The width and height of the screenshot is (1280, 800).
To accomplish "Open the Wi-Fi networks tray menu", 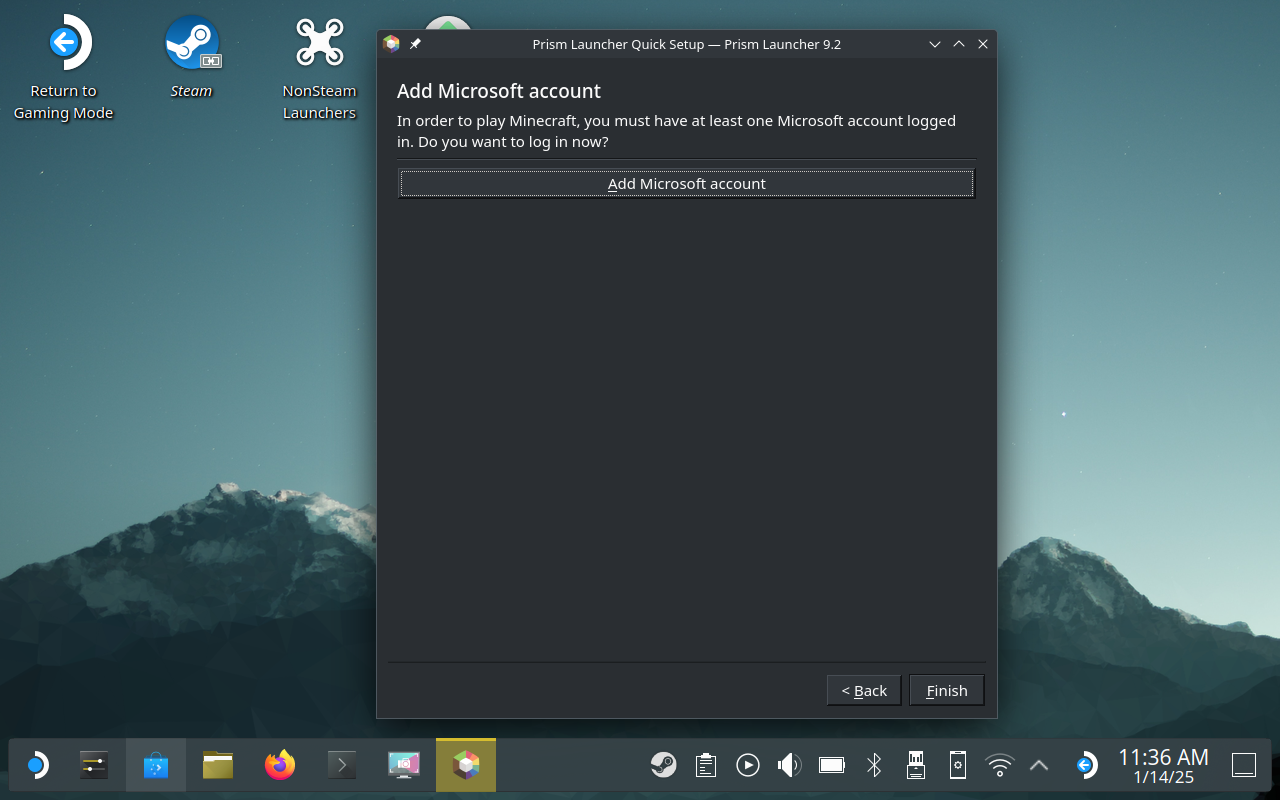I will click(x=999, y=766).
